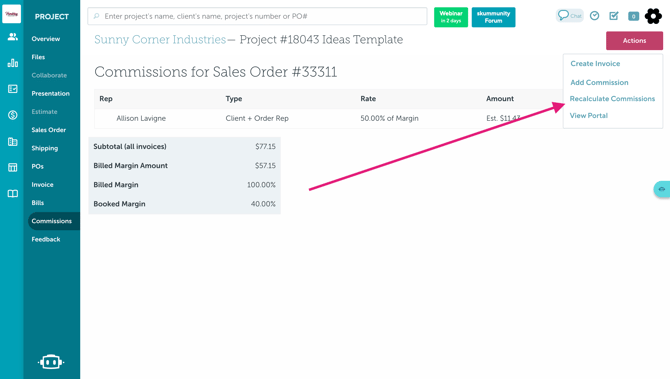Screen dimensions: 670x379
Task: Click the company logo at top left
Action: click(x=12, y=14)
